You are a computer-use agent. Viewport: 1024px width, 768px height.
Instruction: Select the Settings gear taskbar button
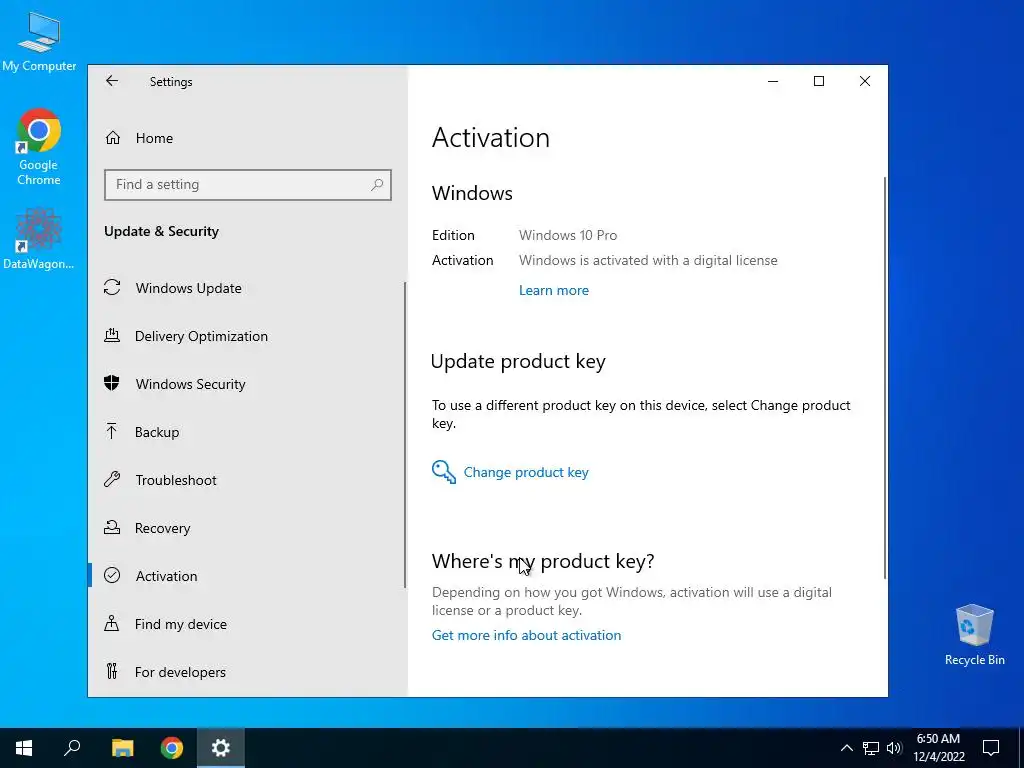221,748
